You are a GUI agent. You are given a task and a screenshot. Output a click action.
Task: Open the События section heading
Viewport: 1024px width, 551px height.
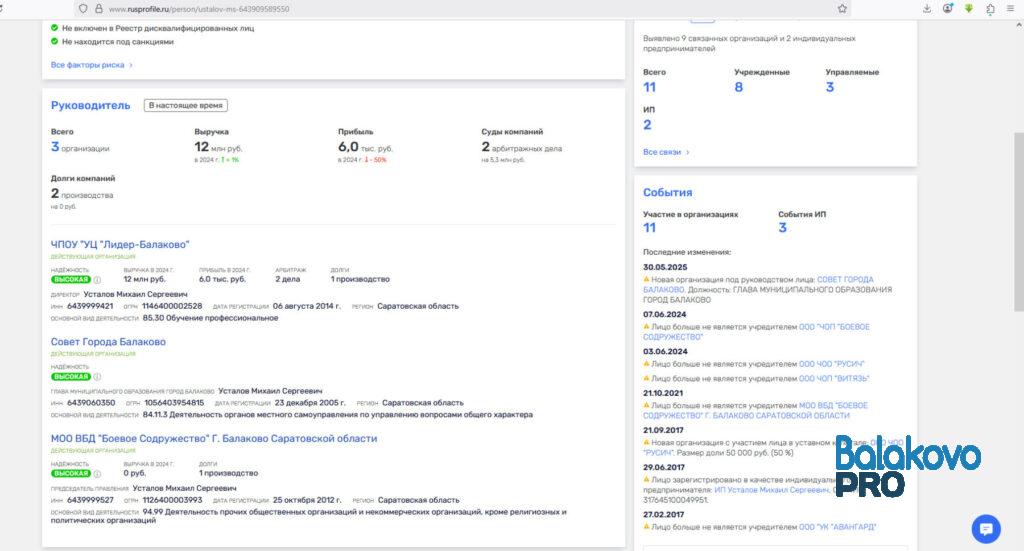(x=667, y=193)
